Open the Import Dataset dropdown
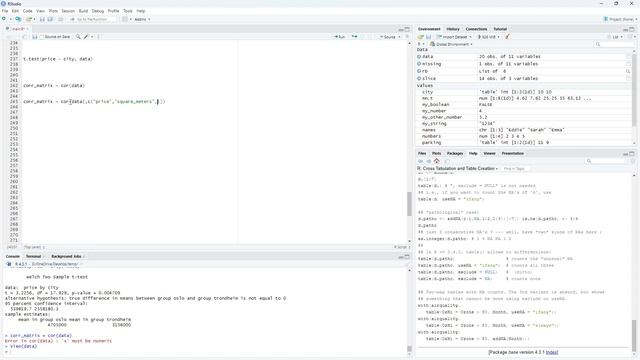 (x=455, y=37)
